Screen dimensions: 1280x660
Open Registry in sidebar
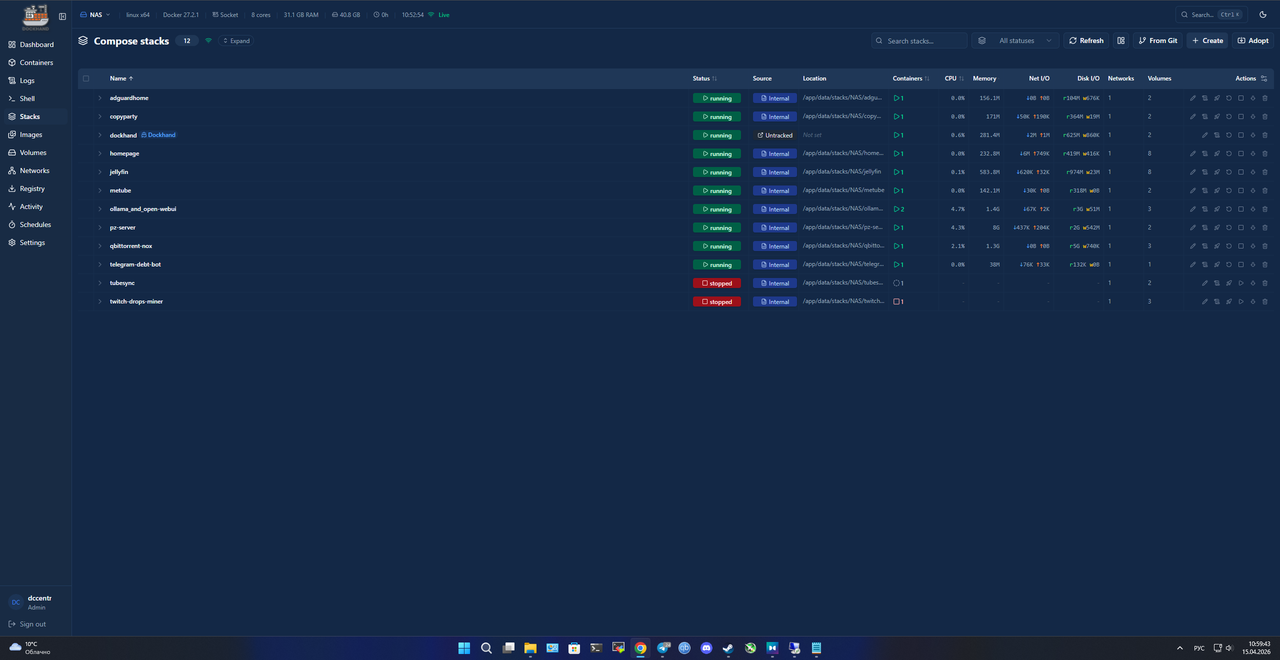(36, 189)
